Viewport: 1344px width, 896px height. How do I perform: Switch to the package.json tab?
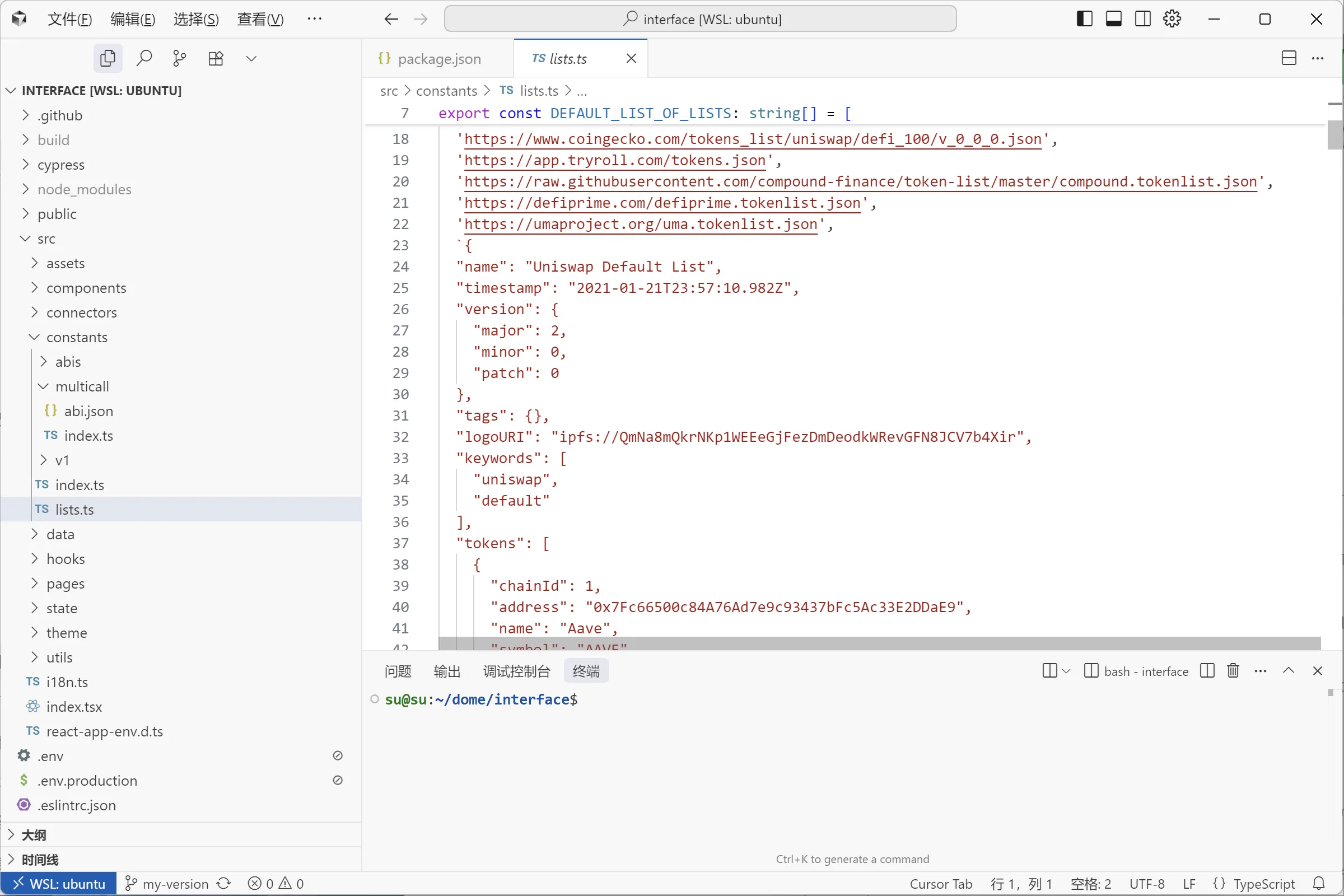[438, 59]
